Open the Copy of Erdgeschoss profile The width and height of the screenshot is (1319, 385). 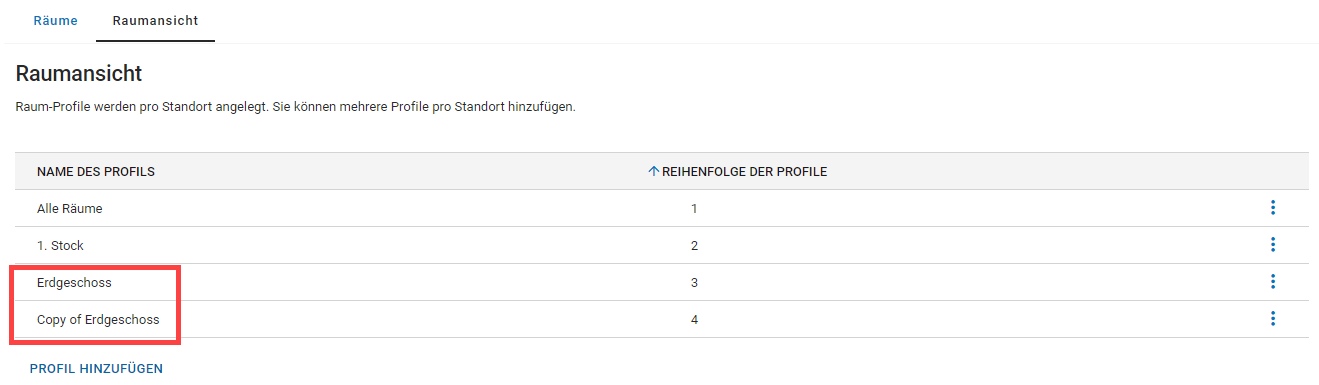[98, 319]
